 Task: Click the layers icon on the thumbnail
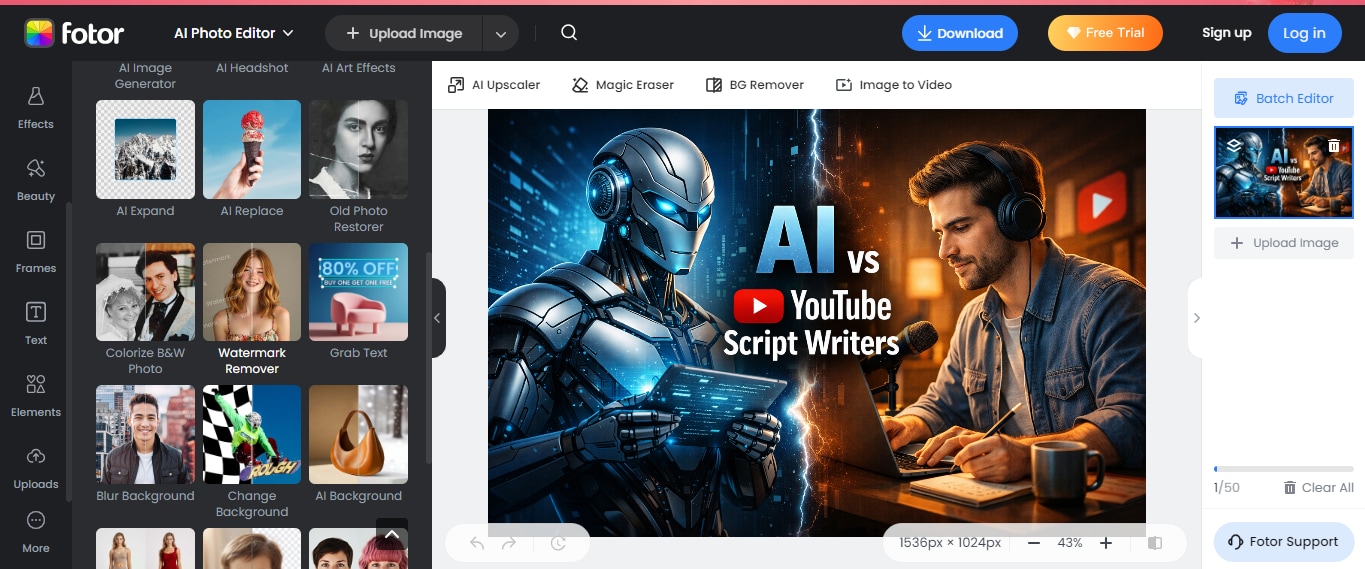1233,145
